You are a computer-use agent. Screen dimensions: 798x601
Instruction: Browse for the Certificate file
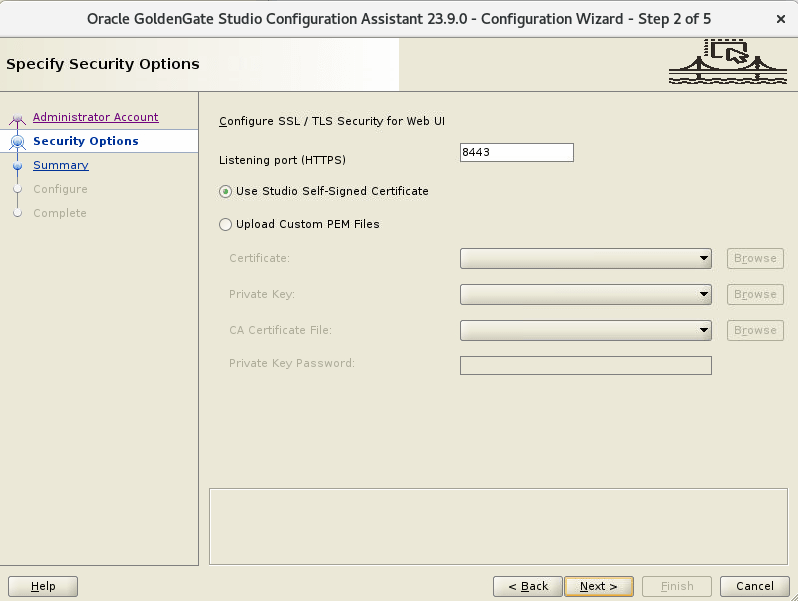(x=755, y=259)
